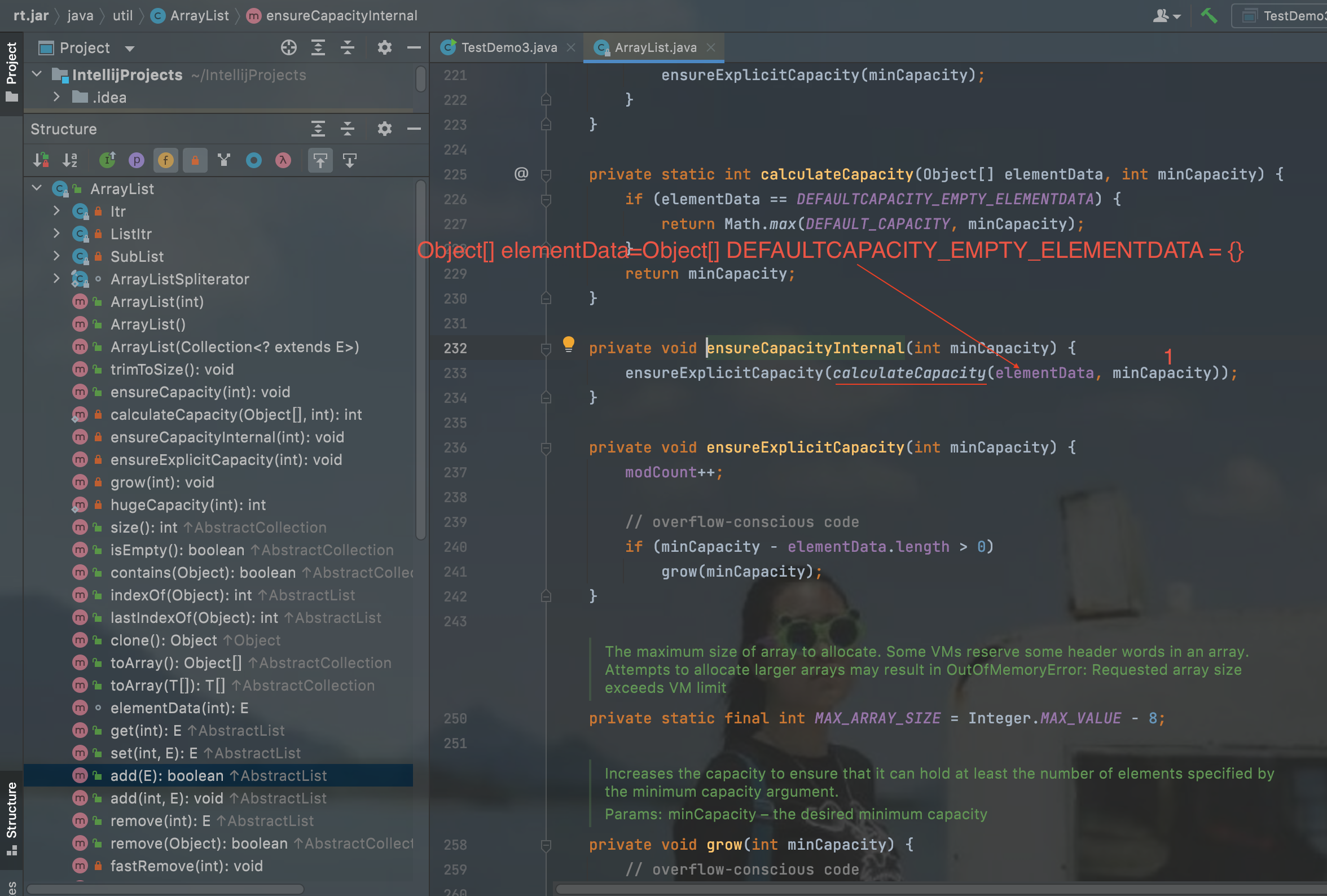Toggle Sort by Visibility in Structure
Image resolution: width=1327 pixels, height=896 pixels.
pos(41,160)
